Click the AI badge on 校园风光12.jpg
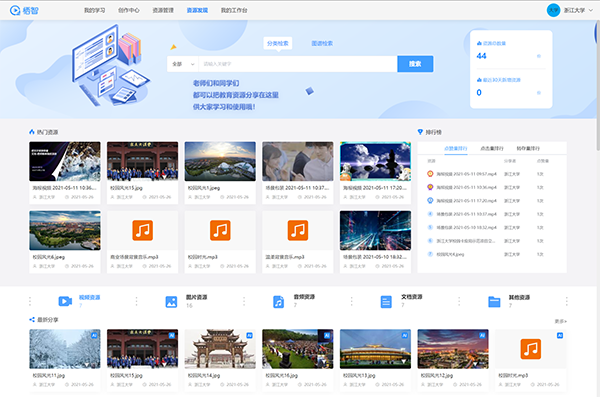Viewport: 600px width, 397px height. tap(483, 335)
